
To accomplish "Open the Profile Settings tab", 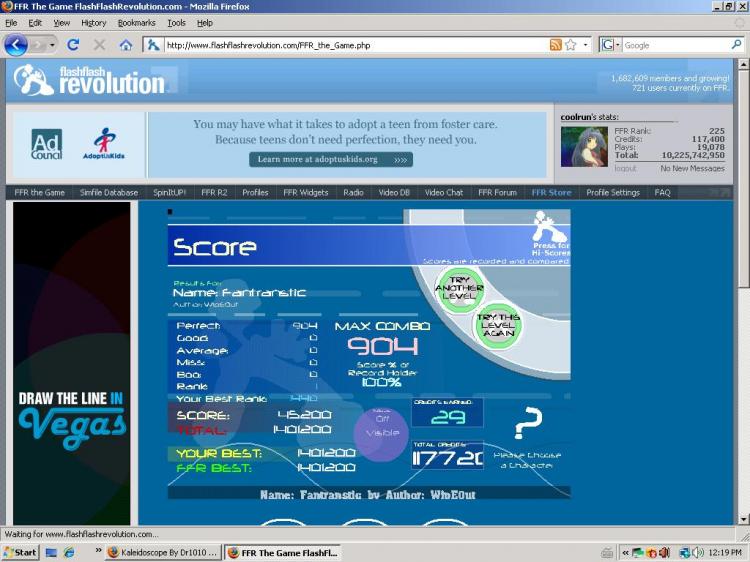I will 613,192.
